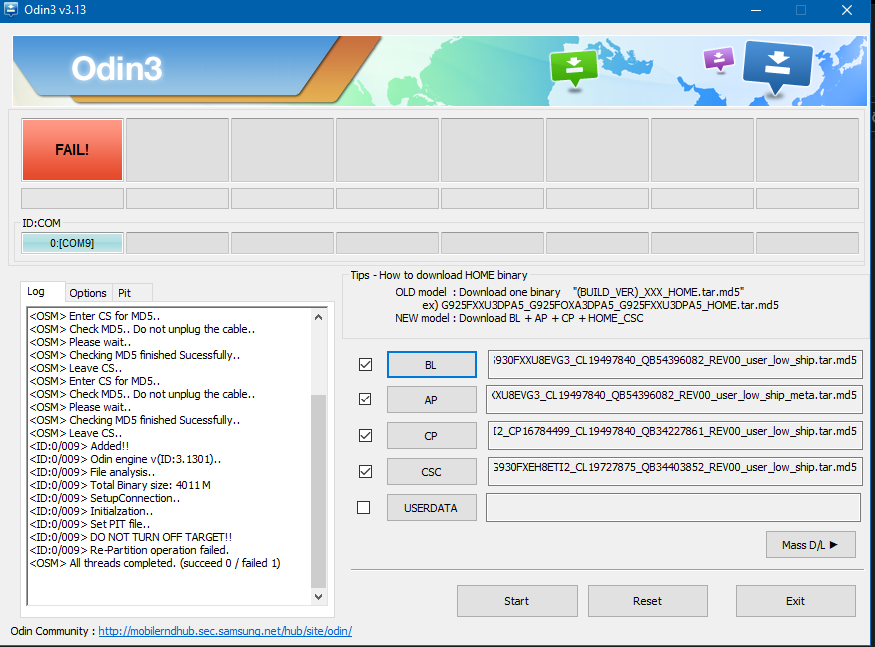Toggle the BL file checkbox
The image size is (875, 647).
tap(365, 365)
